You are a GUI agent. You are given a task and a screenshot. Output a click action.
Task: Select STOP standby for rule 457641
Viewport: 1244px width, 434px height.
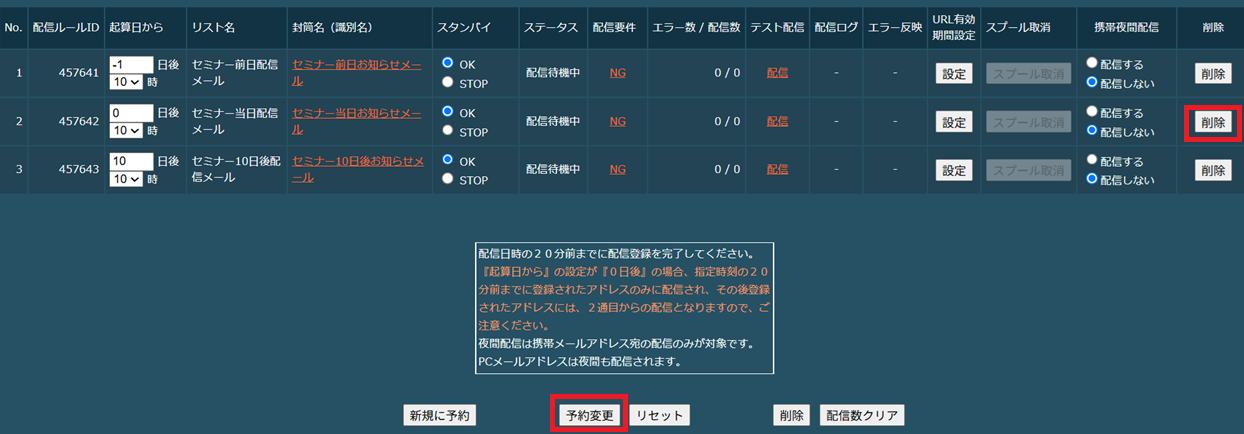pyautogui.click(x=447, y=82)
